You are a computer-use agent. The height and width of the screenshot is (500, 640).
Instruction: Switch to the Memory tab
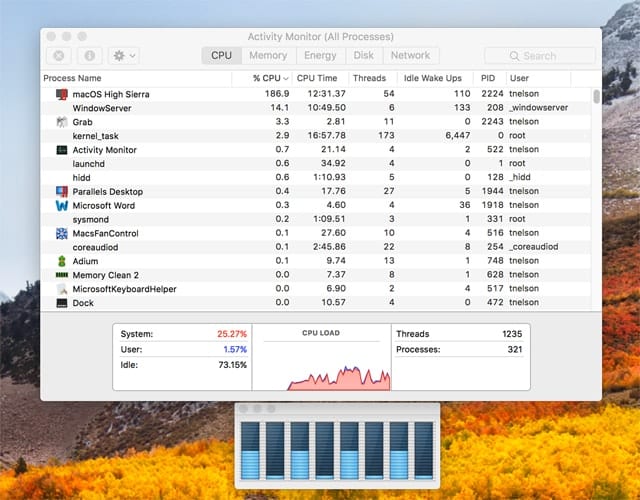[268, 56]
